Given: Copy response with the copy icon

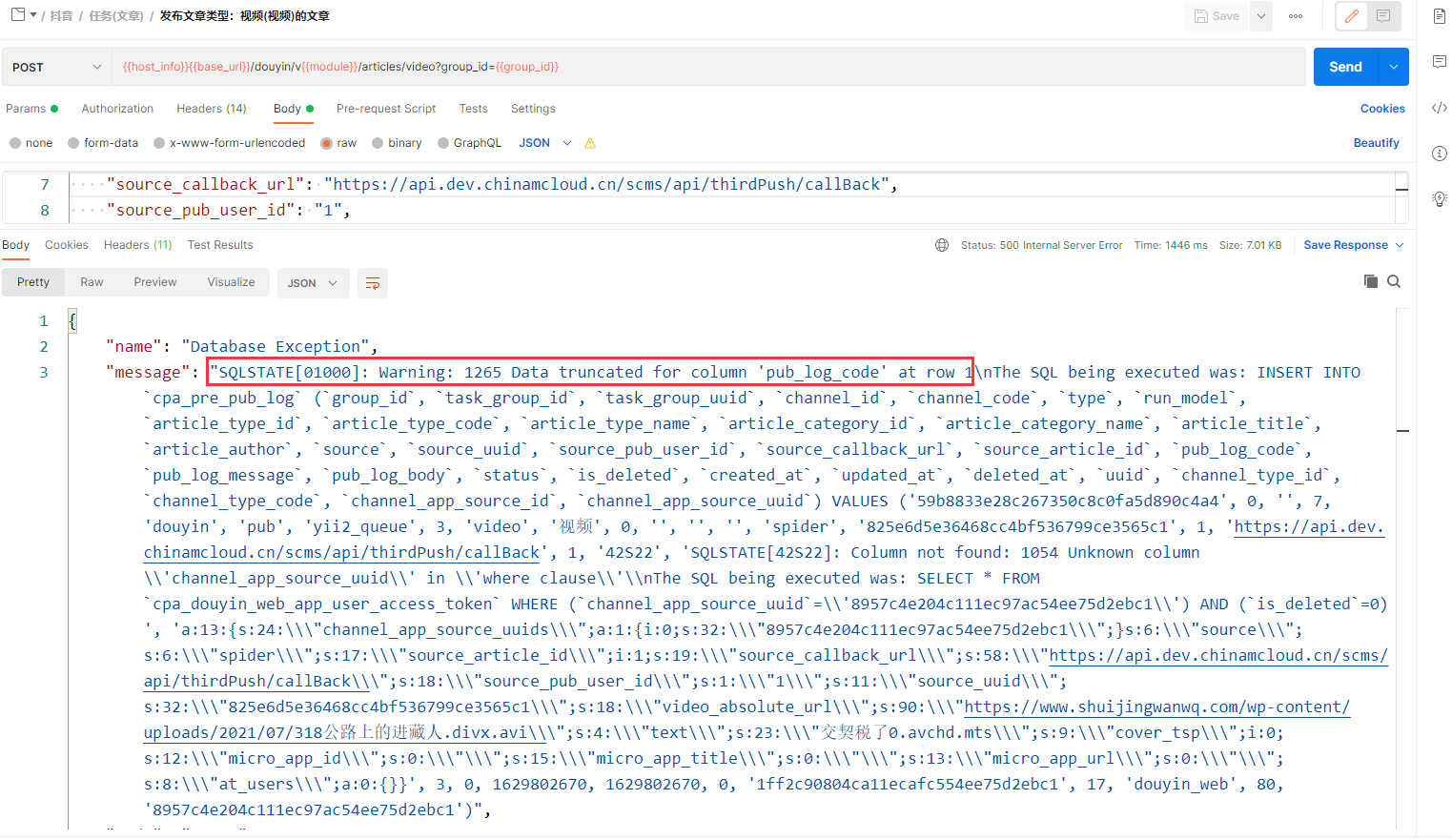Looking at the screenshot, I should click(1370, 281).
